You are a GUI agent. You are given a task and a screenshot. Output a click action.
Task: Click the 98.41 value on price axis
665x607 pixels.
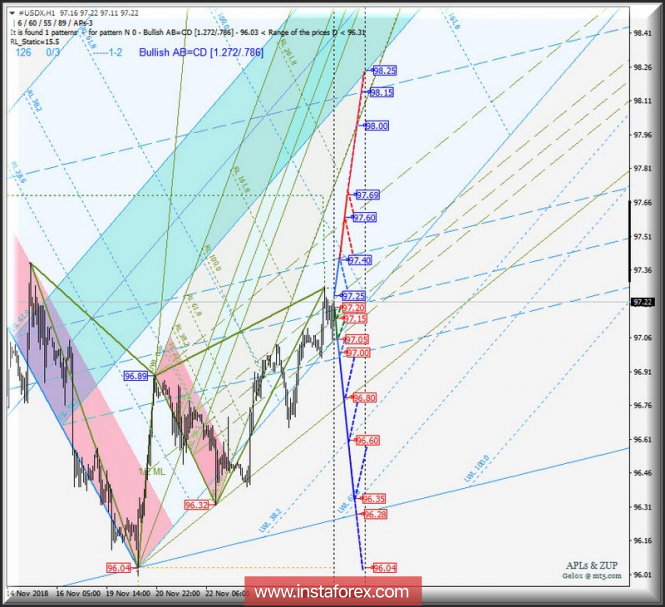click(x=643, y=33)
